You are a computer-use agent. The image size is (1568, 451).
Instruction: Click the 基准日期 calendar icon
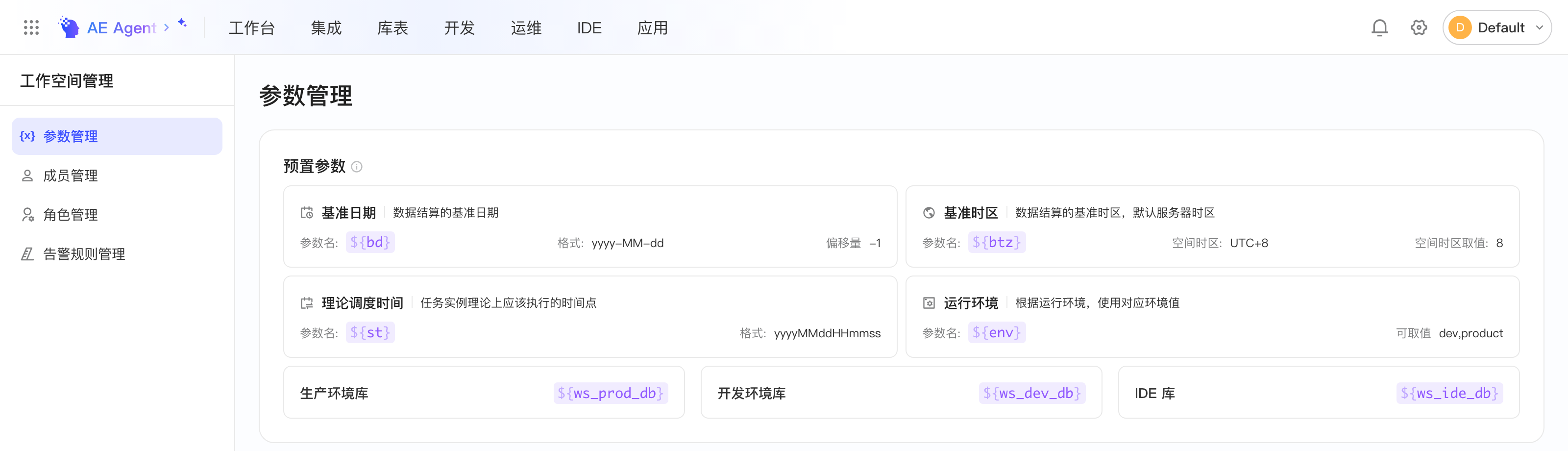pos(307,212)
